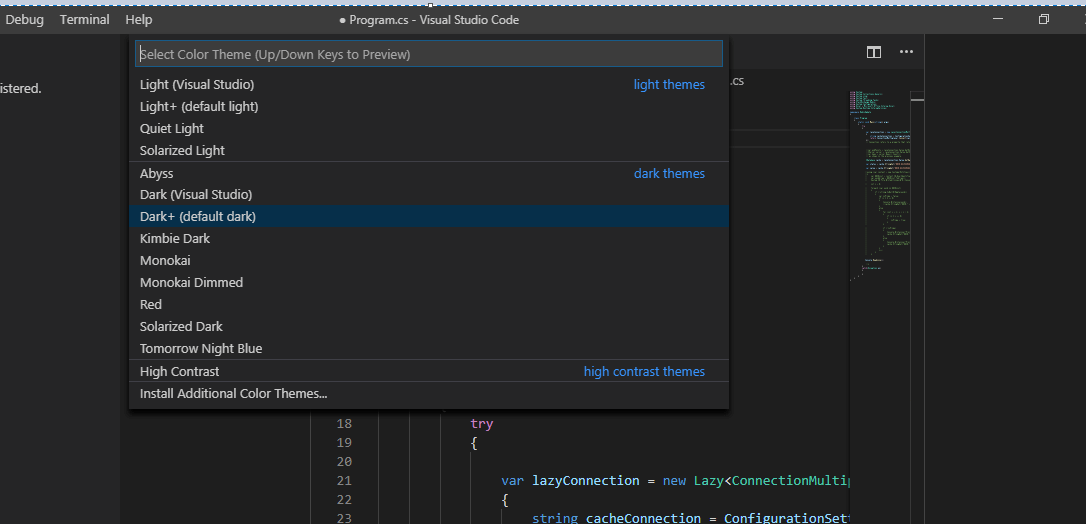This screenshot has width=1086, height=524.
Task: Click the code minimap preview
Action: [x=880, y=180]
